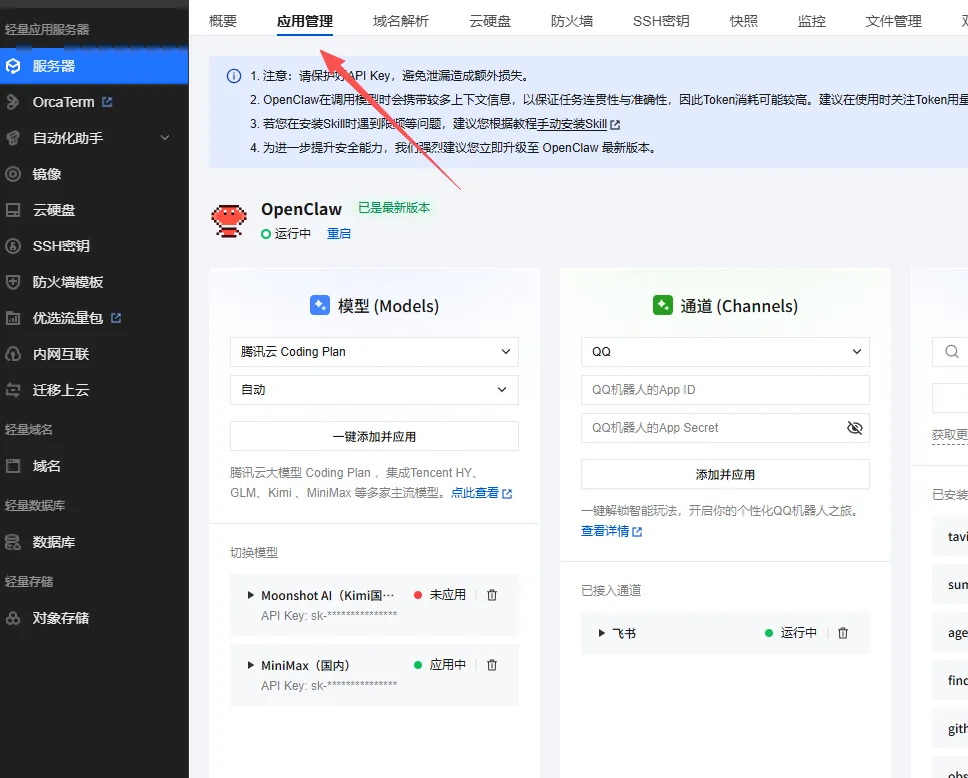The height and width of the screenshot is (778, 968).
Task: Open the 服务器 sidebar item
Action: pyautogui.click(x=94, y=66)
